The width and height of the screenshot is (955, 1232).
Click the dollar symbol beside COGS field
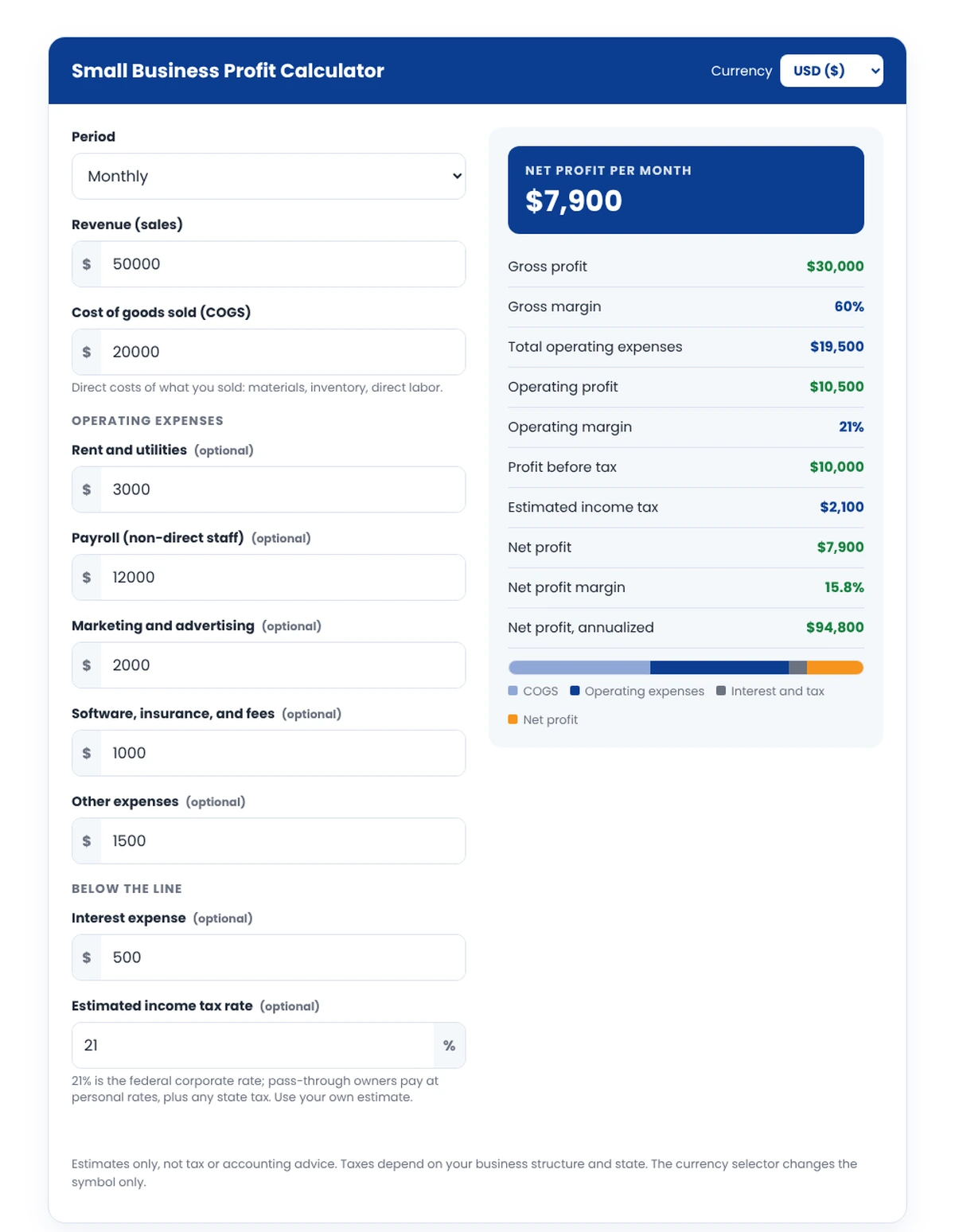pos(87,352)
